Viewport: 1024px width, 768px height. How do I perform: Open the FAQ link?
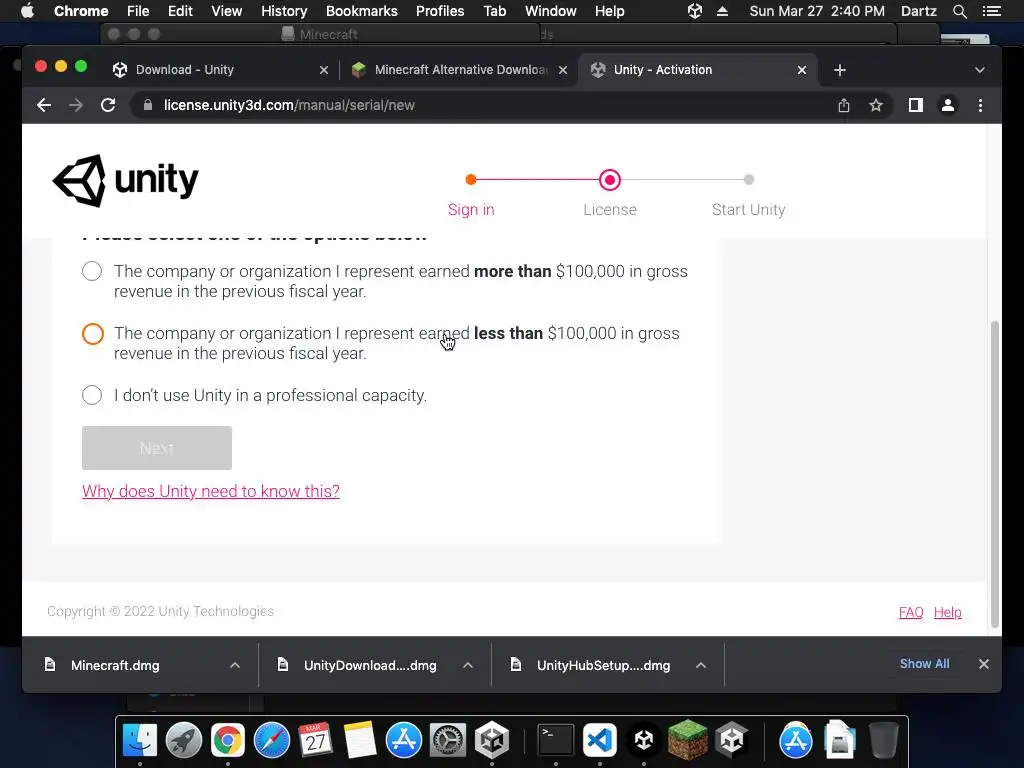click(x=911, y=612)
